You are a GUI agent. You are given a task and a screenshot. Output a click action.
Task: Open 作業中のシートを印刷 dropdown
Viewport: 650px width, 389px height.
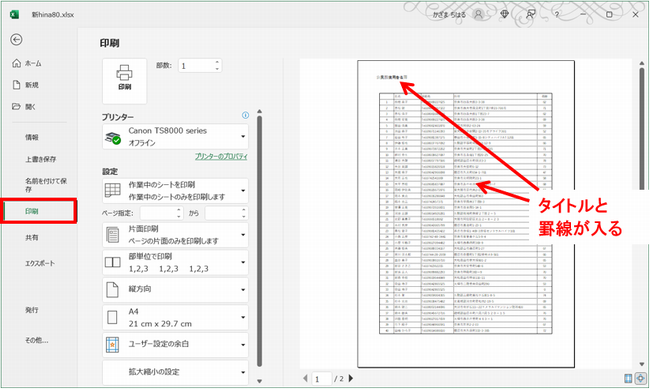coord(175,191)
